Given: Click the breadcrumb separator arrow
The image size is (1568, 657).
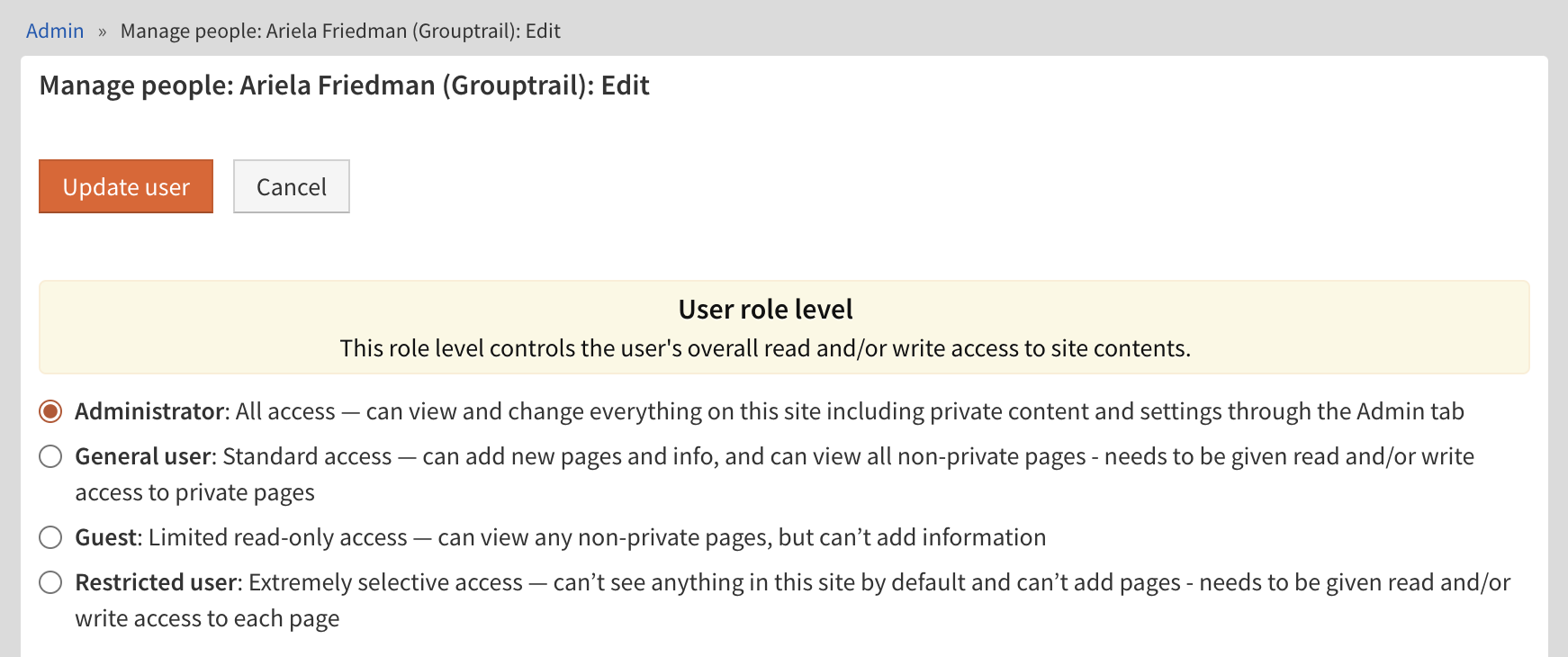Looking at the screenshot, I should pyautogui.click(x=103, y=32).
